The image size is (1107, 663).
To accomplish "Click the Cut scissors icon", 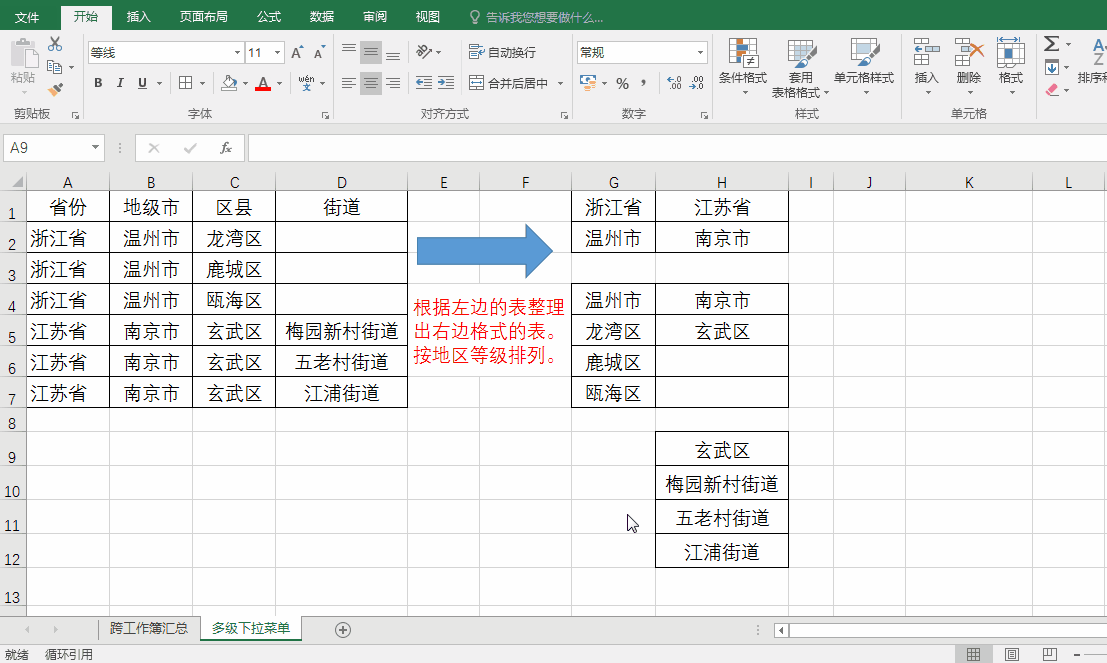I will pos(54,44).
